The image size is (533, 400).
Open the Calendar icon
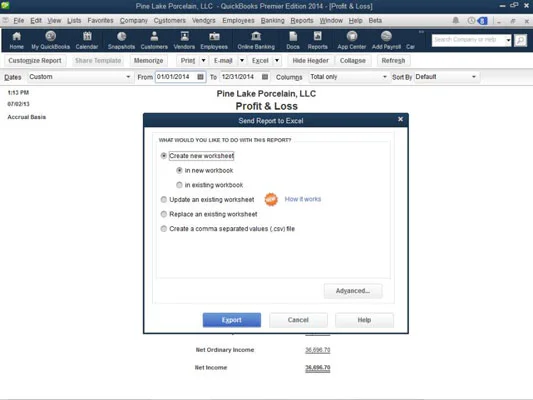point(87,40)
